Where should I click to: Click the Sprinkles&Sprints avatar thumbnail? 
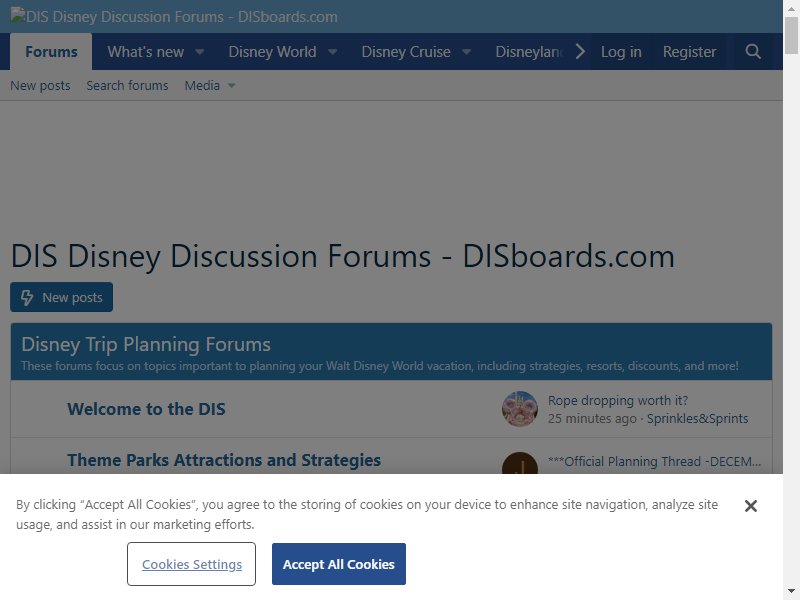[519, 409]
